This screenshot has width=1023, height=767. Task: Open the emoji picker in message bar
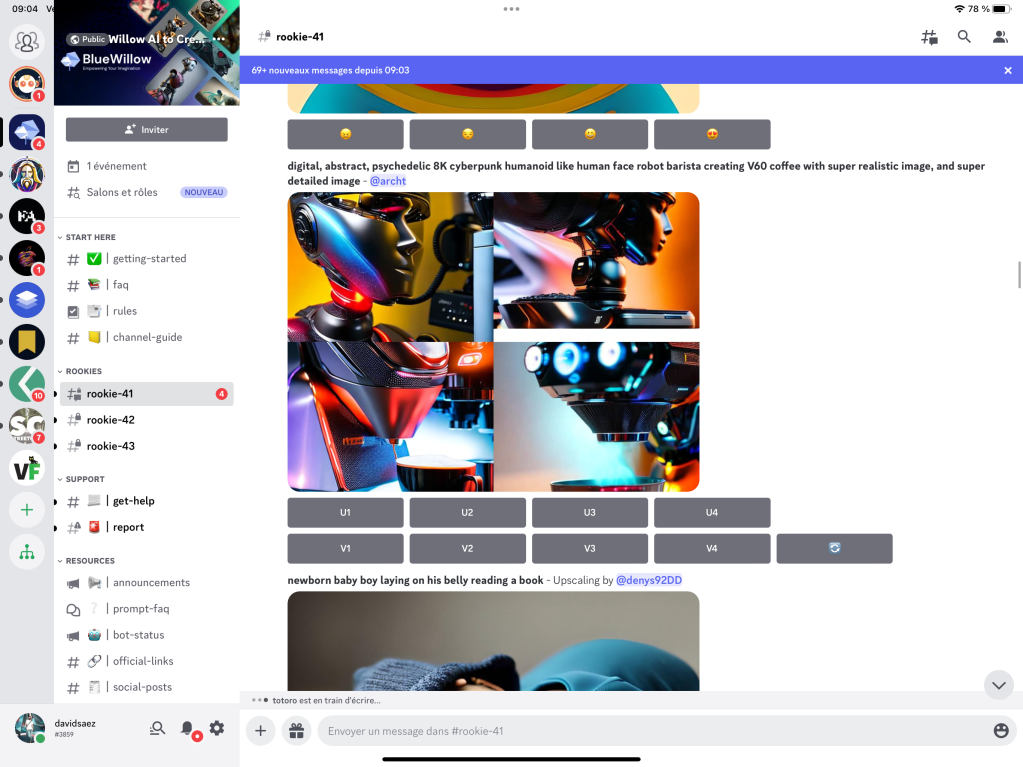click(1001, 731)
